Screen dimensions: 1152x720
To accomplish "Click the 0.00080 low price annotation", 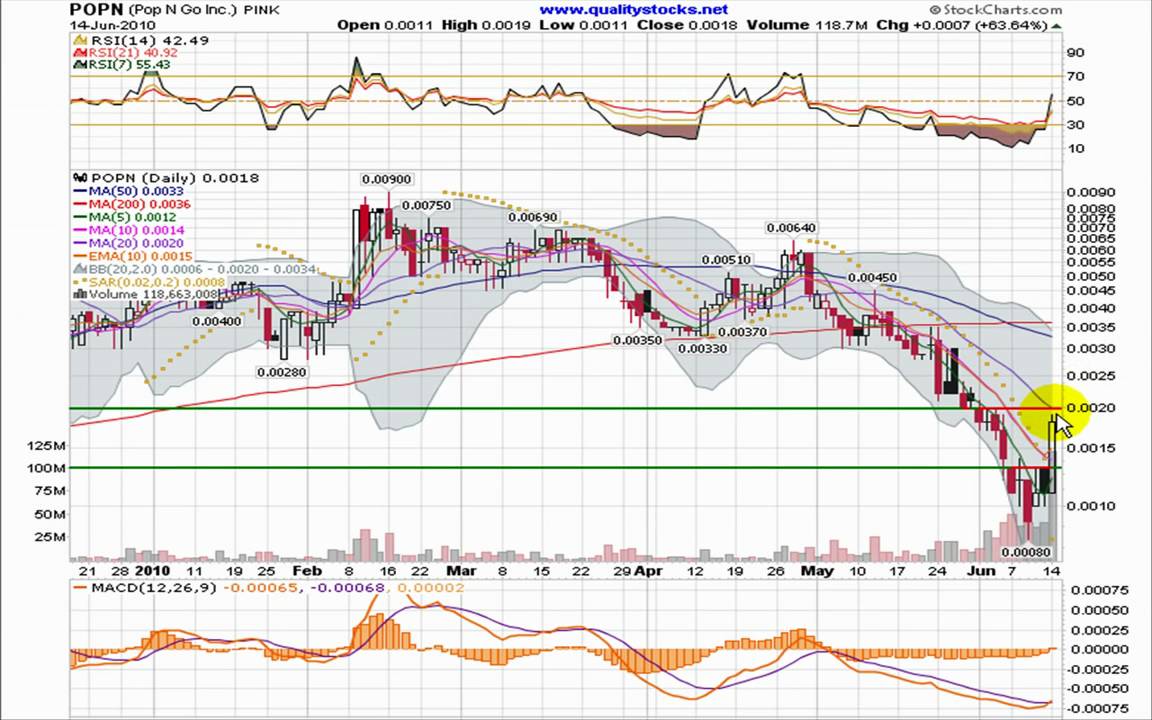I will pos(1026,552).
